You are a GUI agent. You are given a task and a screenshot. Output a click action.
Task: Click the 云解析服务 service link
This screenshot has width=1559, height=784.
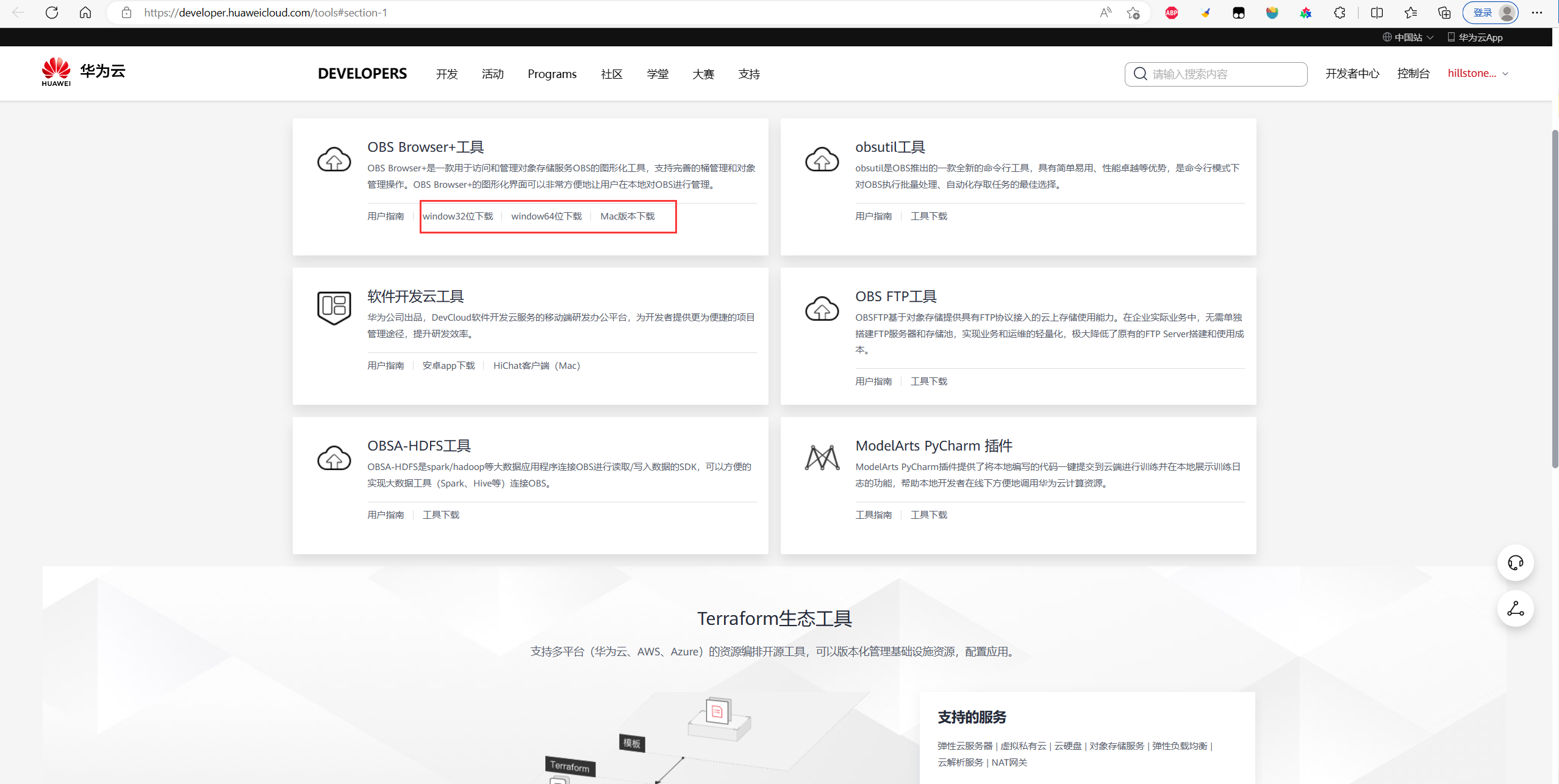click(961, 762)
